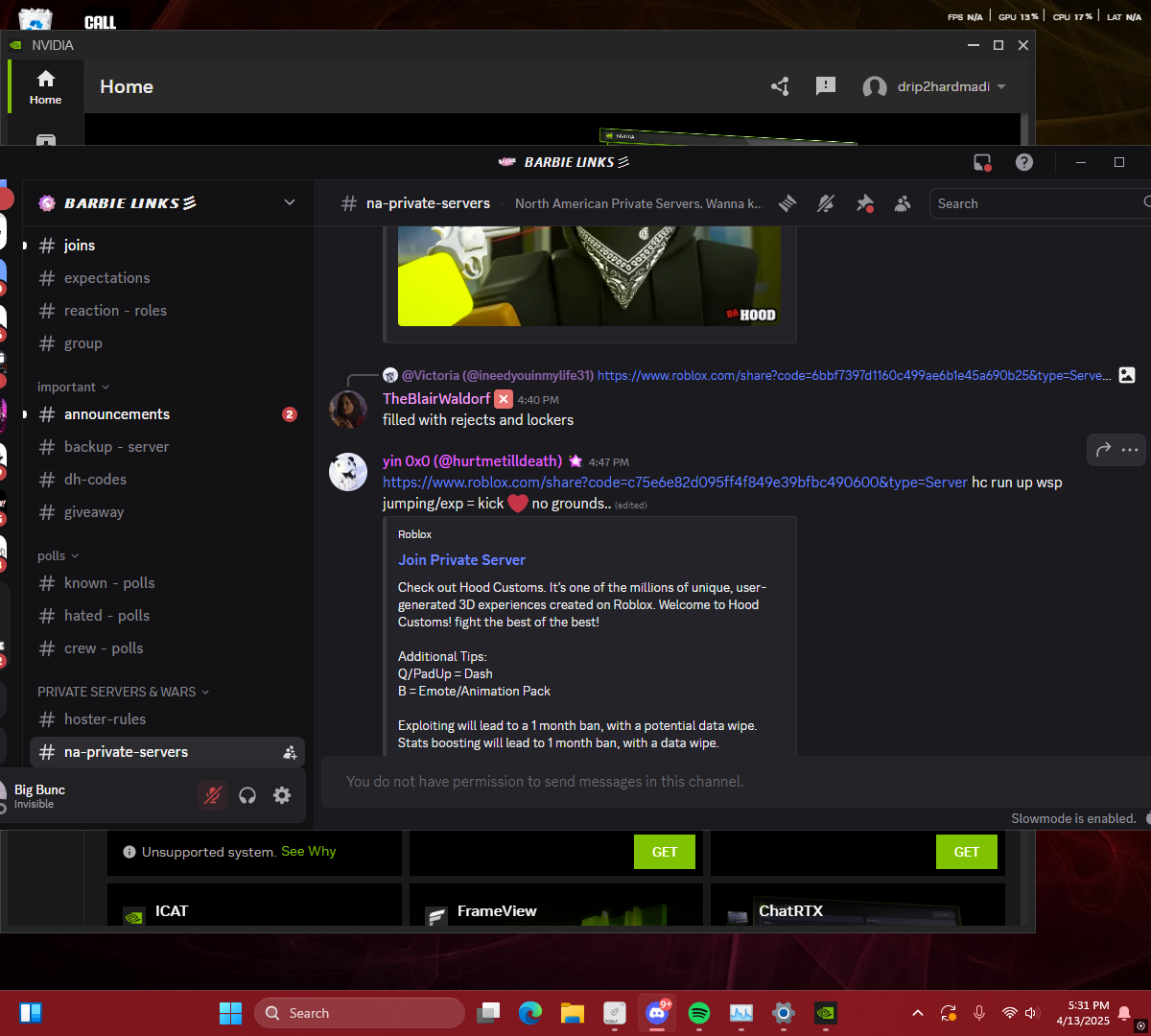
Task: Open backup - server channel
Action: (x=167, y=447)
